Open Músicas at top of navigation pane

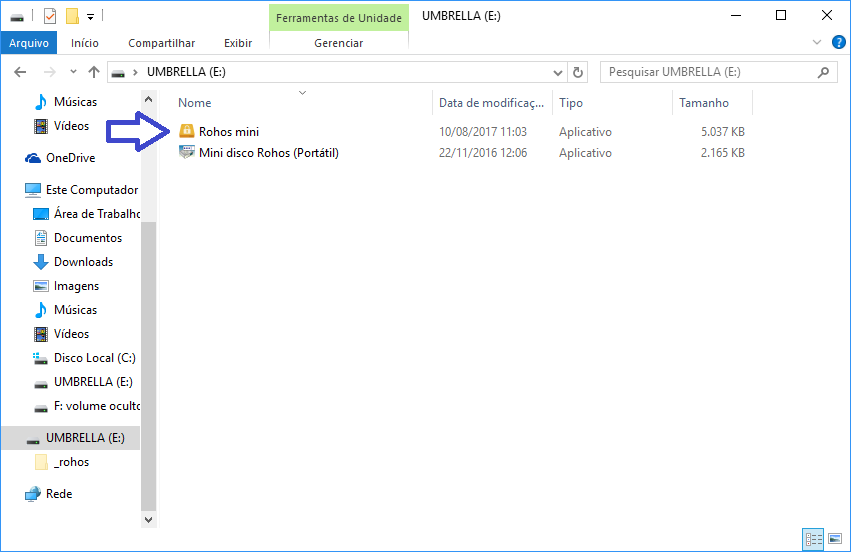65,101
